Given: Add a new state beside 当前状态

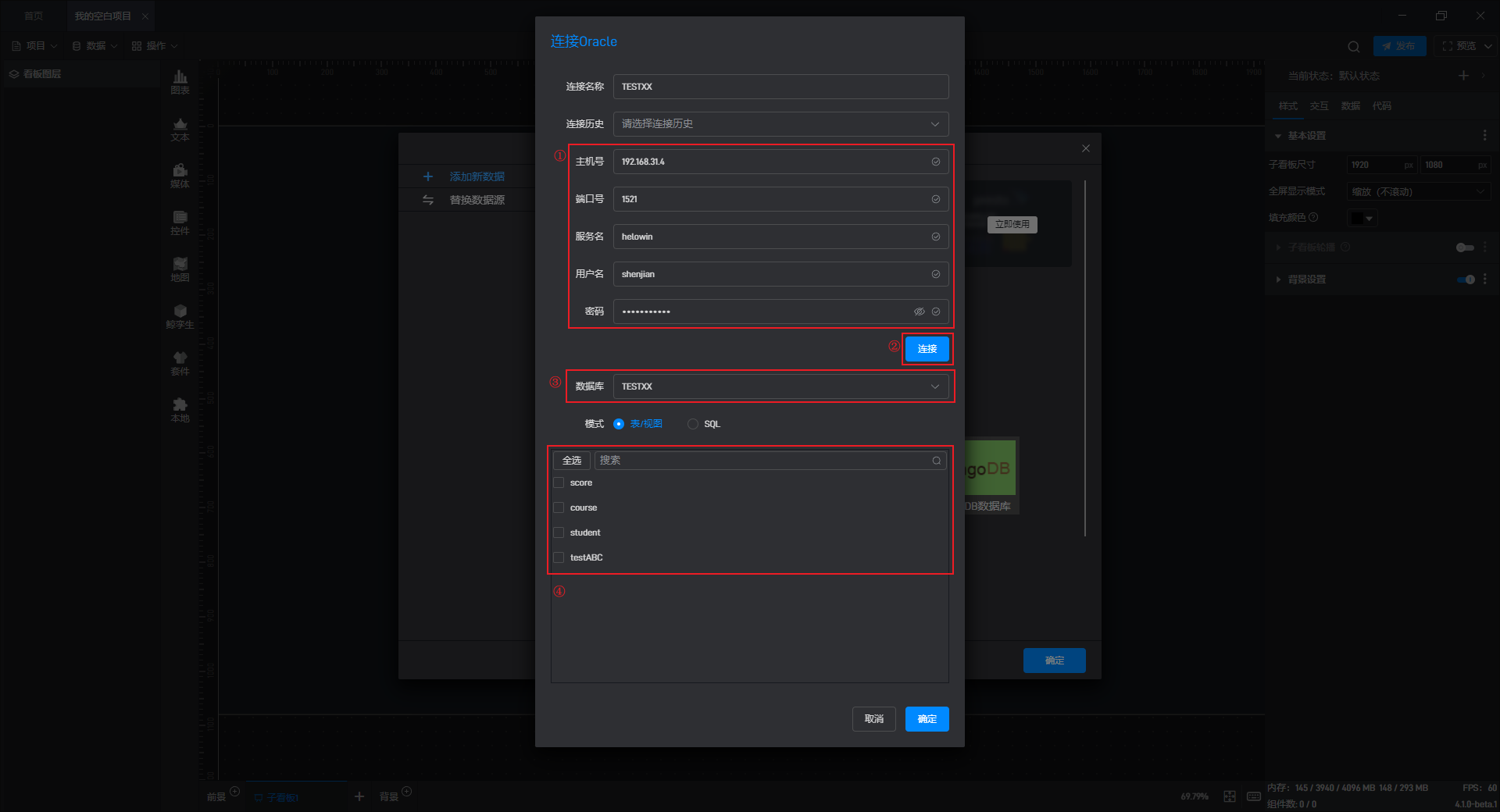Looking at the screenshot, I should pyautogui.click(x=1463, y=75).
